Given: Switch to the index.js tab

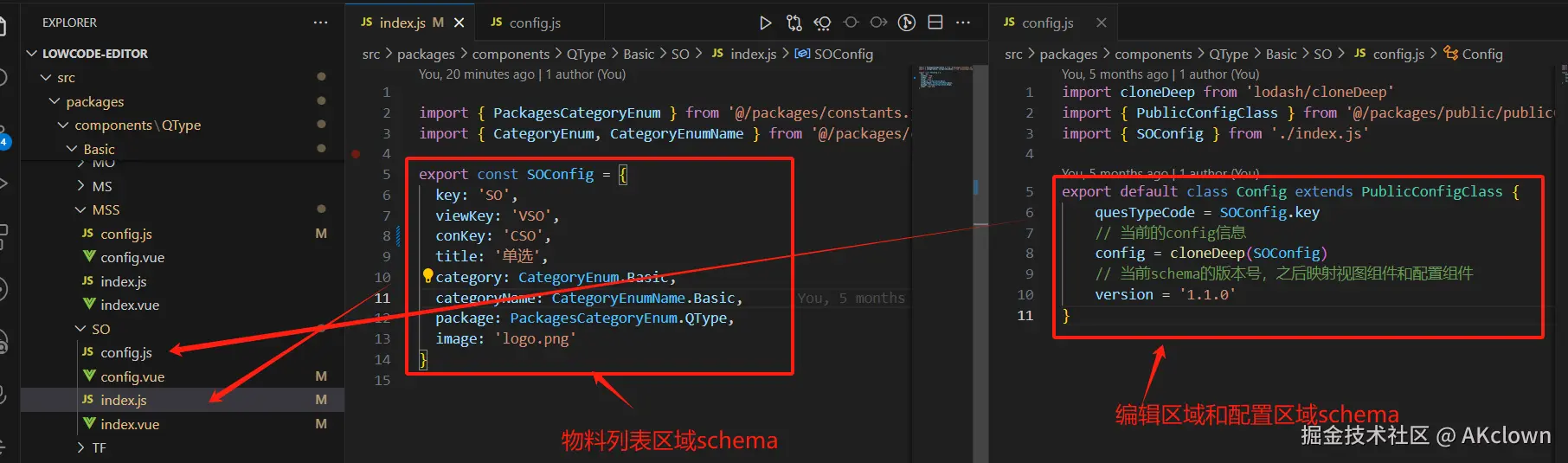Looking at the screenshot, I should (402, 23).
